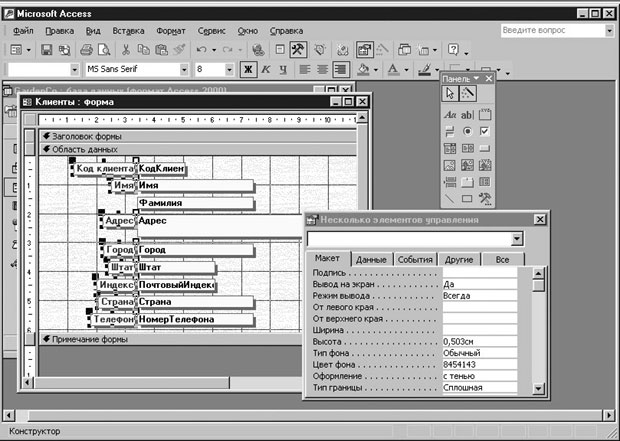Set center text alignment
Image resolution: width=620 pixels, height=441 pixels.
(x=322, y=70)
